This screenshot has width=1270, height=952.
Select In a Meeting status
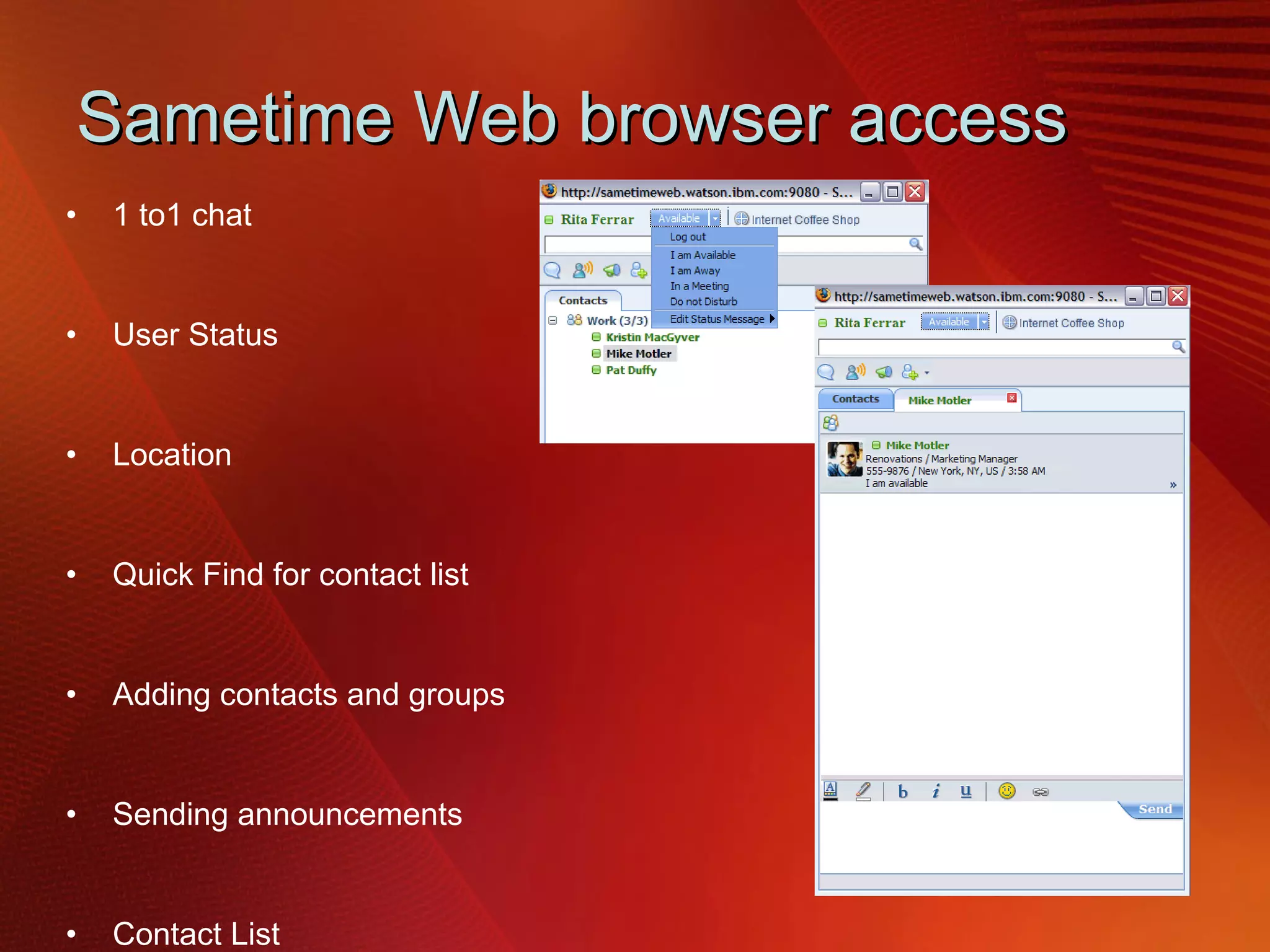pos(699,286)
